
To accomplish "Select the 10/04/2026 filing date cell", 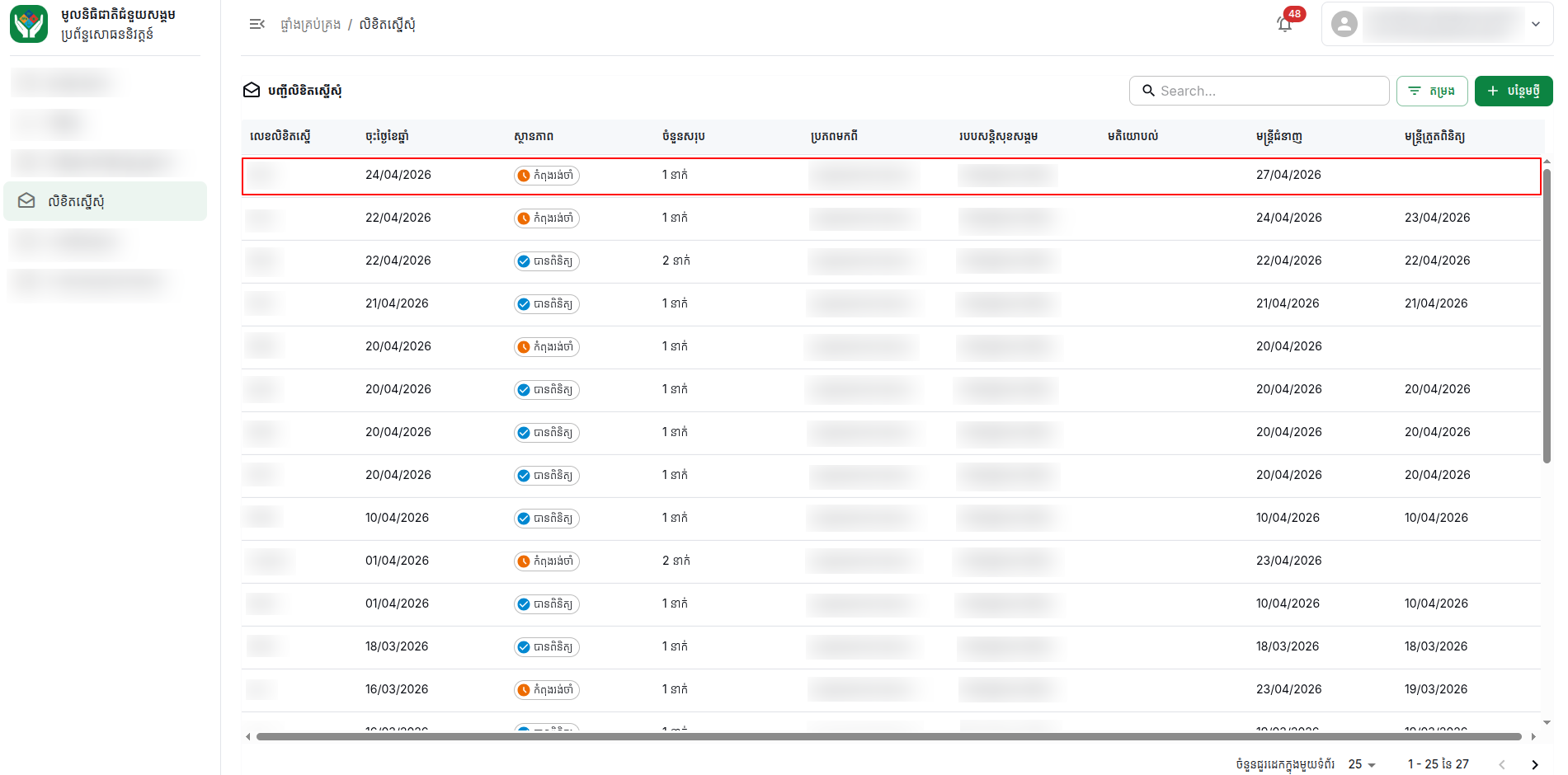I will pos(397,518).
